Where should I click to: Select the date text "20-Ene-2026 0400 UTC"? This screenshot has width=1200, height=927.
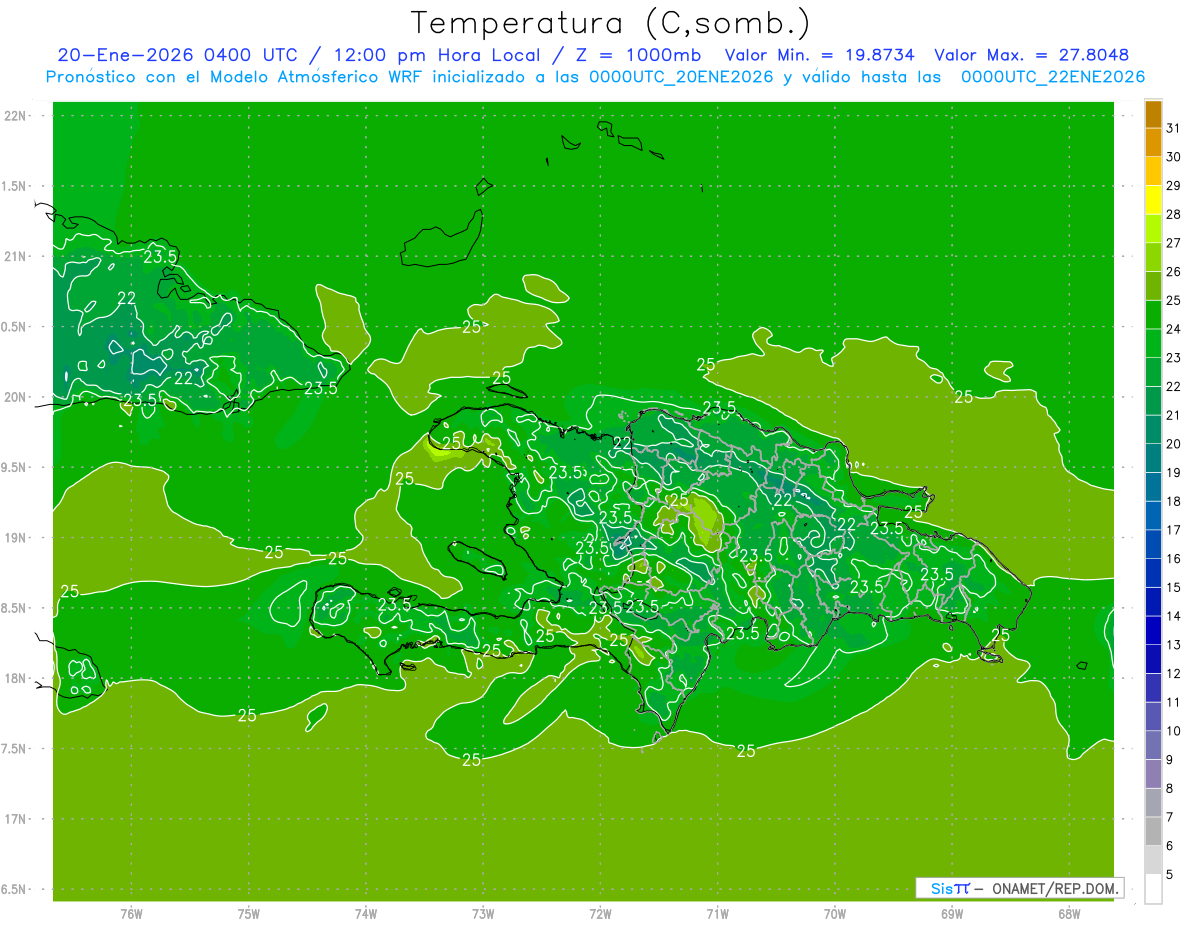pos(177,56)
